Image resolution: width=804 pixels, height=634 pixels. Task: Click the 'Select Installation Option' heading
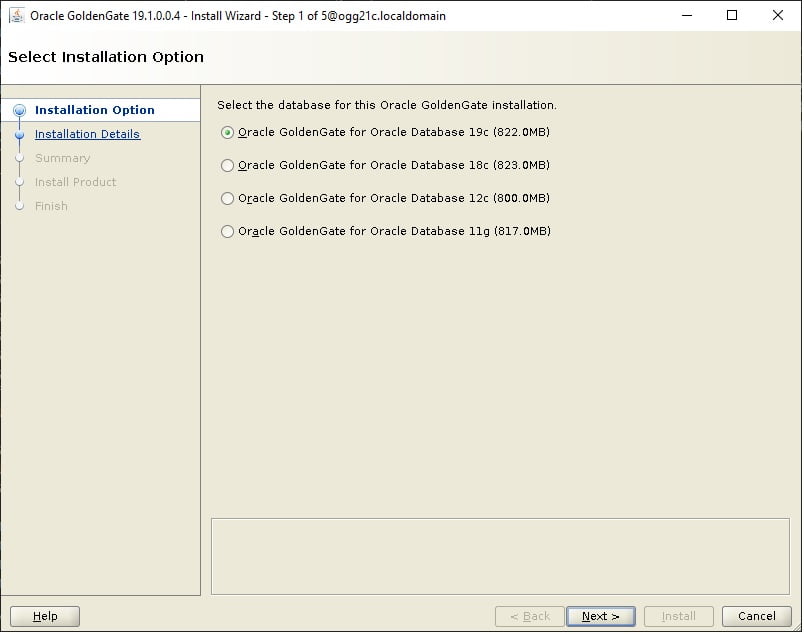(106, 56)
